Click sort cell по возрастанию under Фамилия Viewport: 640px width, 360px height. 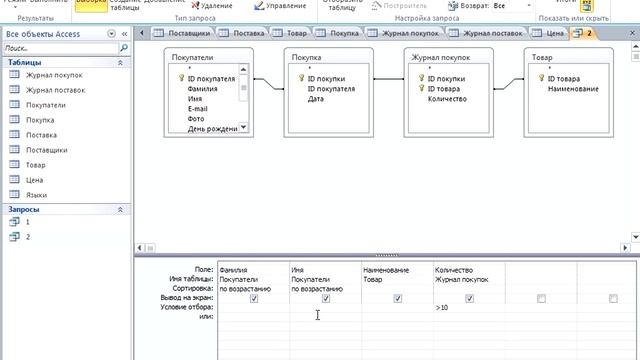(254, 289)
